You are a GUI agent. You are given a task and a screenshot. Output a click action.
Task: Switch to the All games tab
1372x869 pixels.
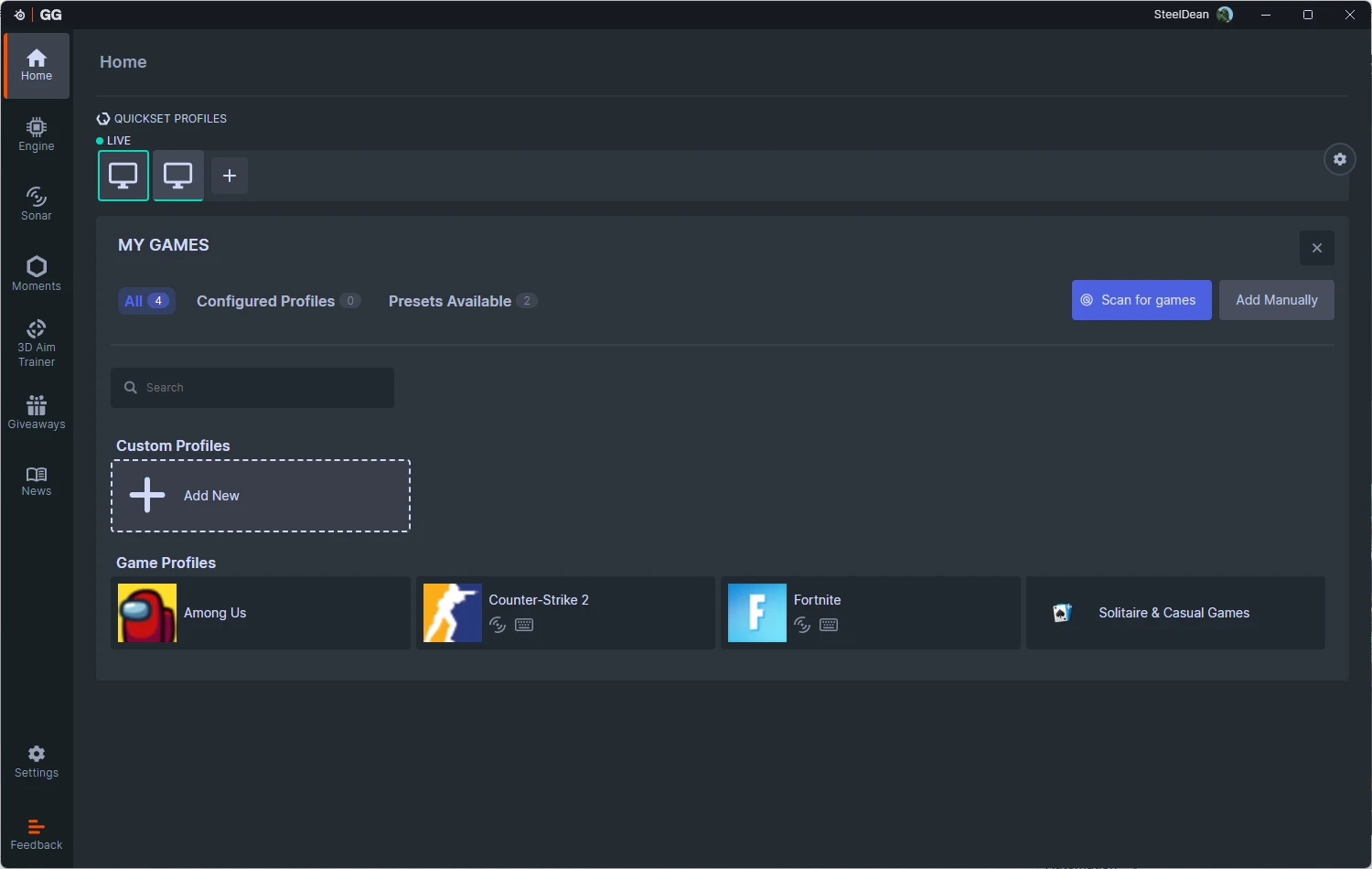pos(146,301)
